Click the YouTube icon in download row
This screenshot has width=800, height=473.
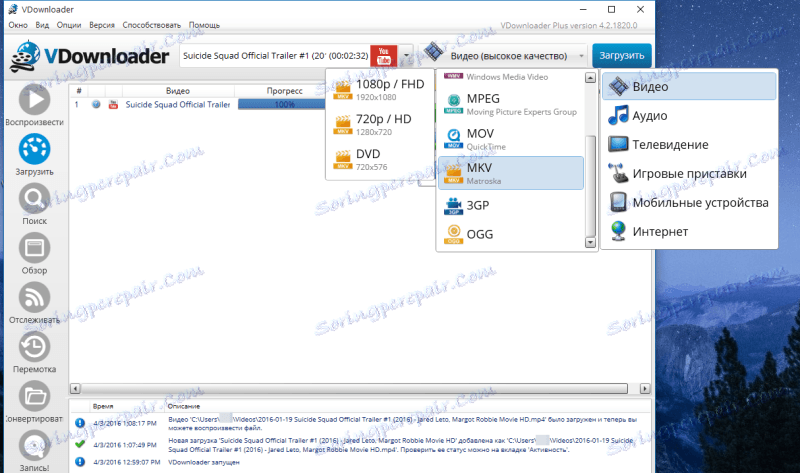(113, 105)
